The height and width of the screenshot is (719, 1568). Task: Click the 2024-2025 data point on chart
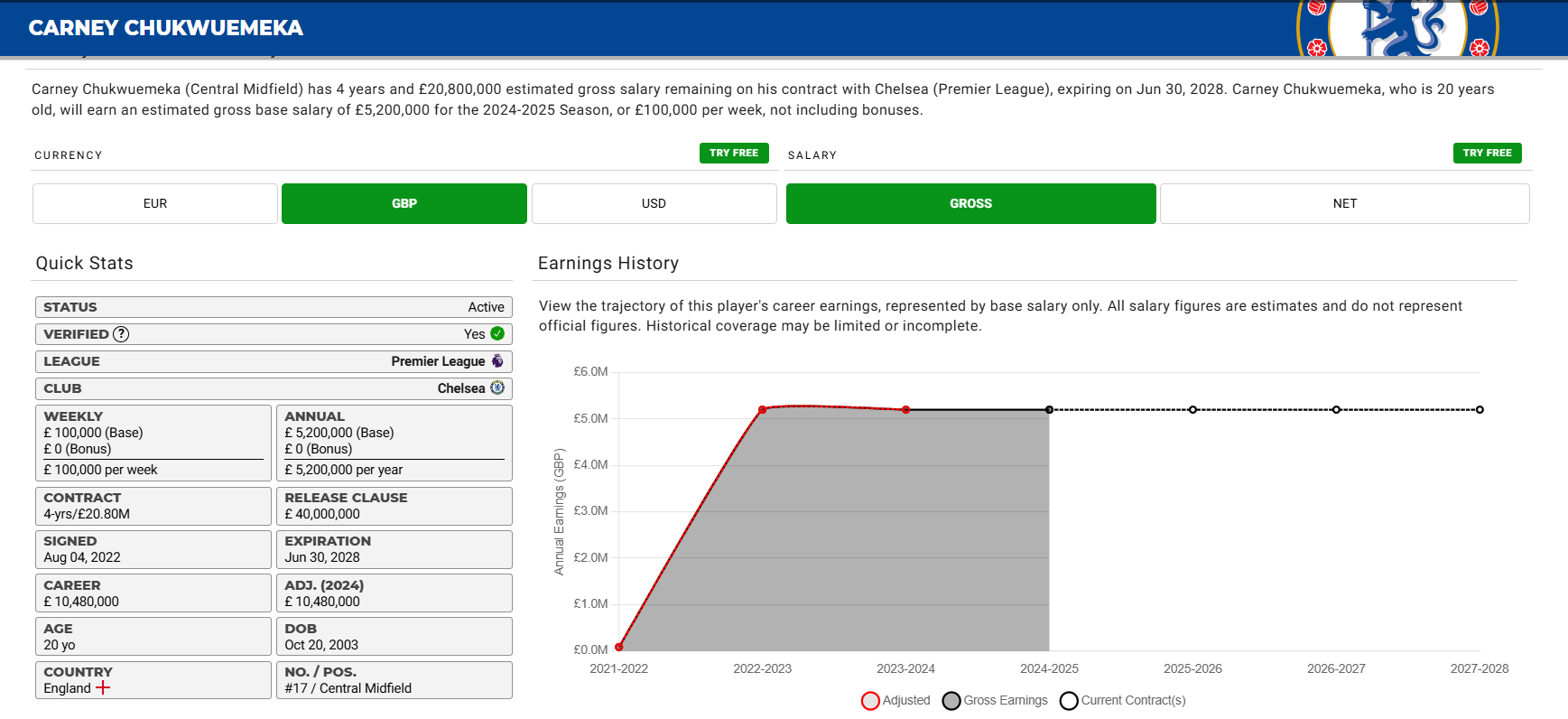pos(1050,410)
